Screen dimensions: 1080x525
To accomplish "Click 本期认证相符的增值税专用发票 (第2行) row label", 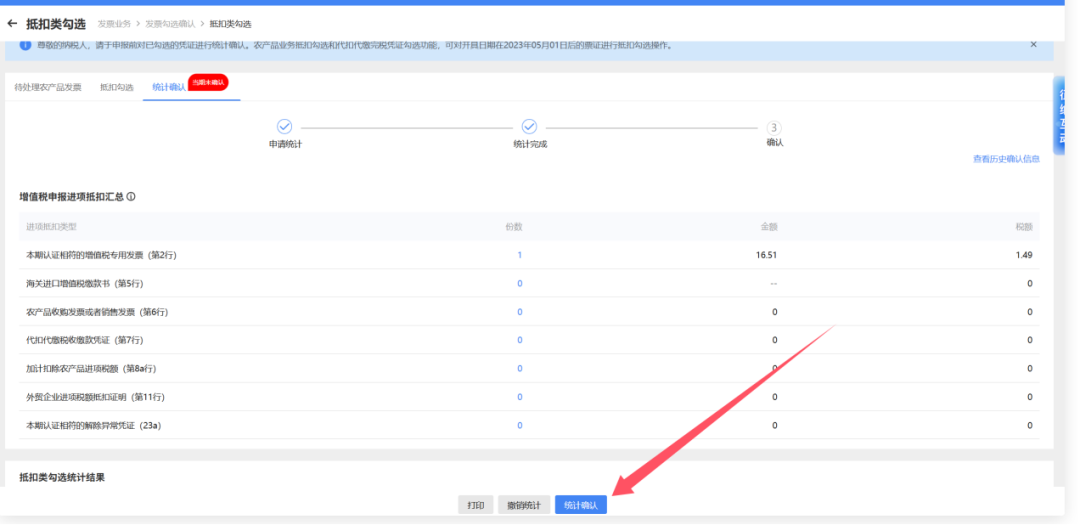I will pyautogui.click(x=102, y=255).
